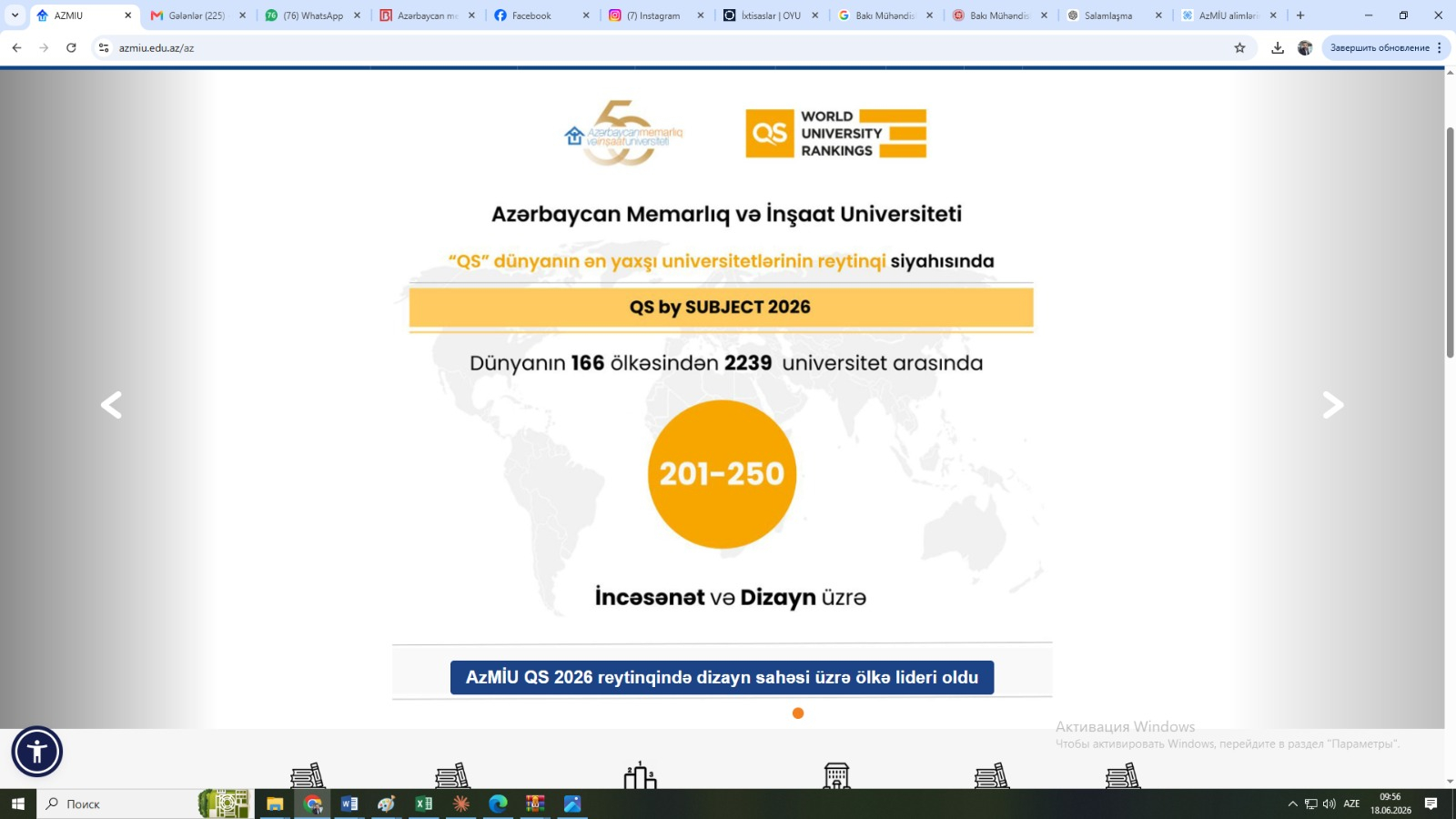The height and width of the screenshot is (819, 1456).
Task: Open Microsoft Word from taskbar
Action: click(x=349, y=804)
